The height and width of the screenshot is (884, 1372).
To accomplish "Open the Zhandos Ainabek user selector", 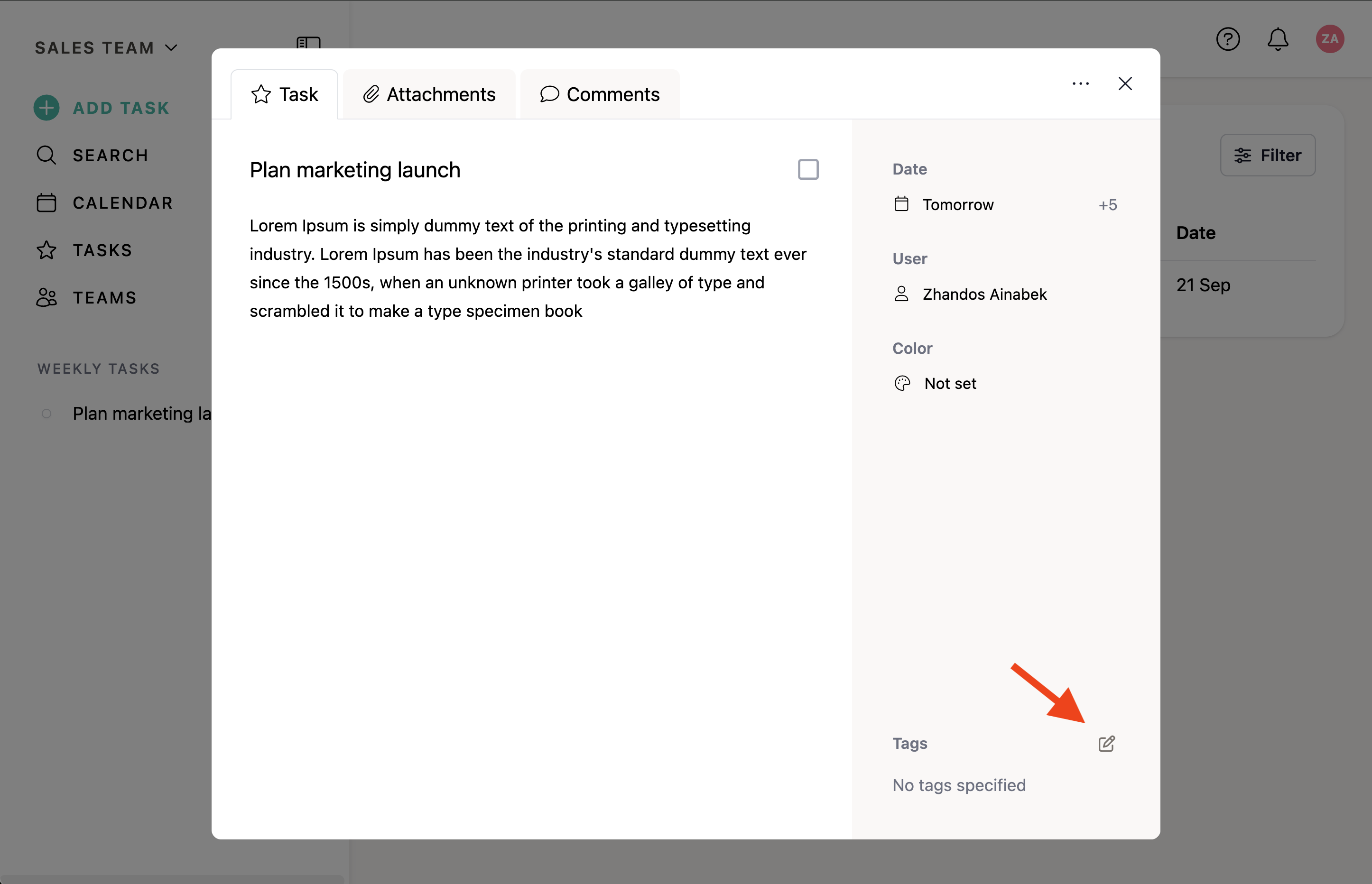I will click(984, 295).
